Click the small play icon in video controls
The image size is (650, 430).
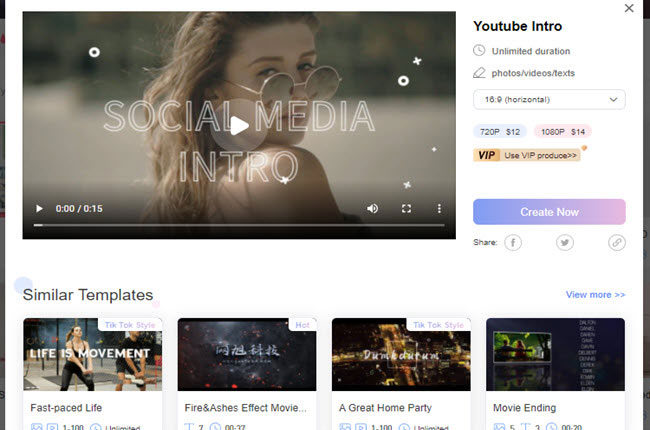39,209
